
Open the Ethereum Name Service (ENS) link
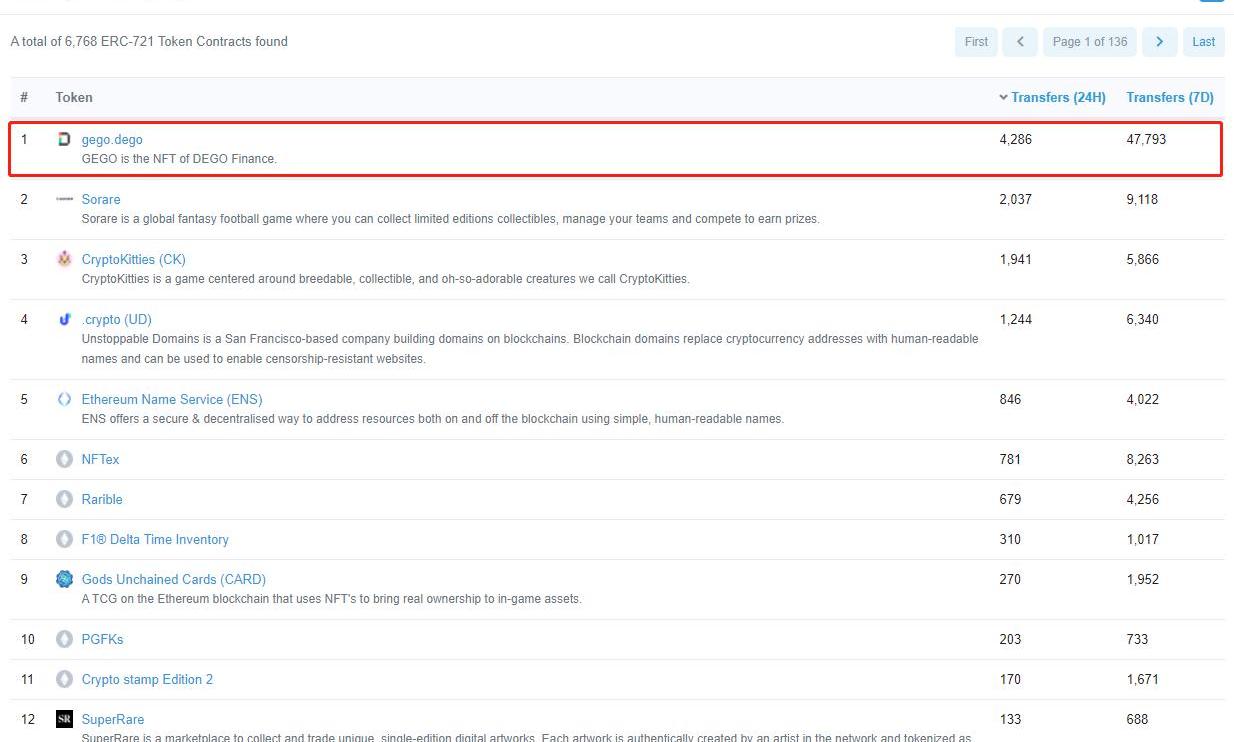point(172,400)
